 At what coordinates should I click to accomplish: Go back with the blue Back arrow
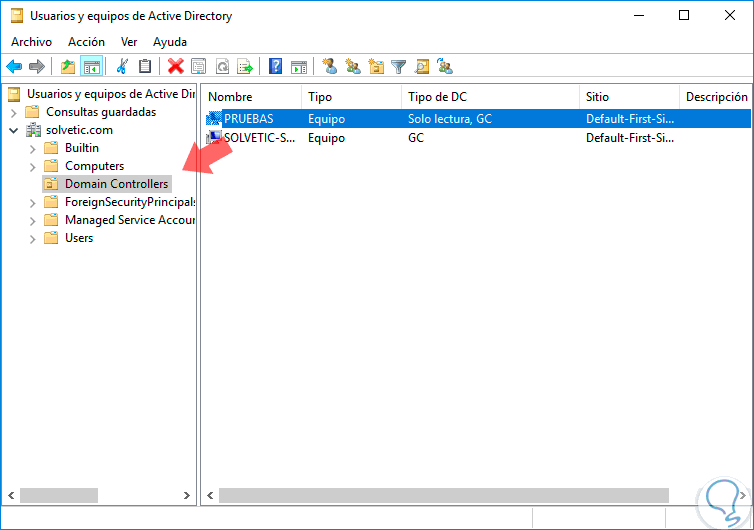[x=14, y=66]
